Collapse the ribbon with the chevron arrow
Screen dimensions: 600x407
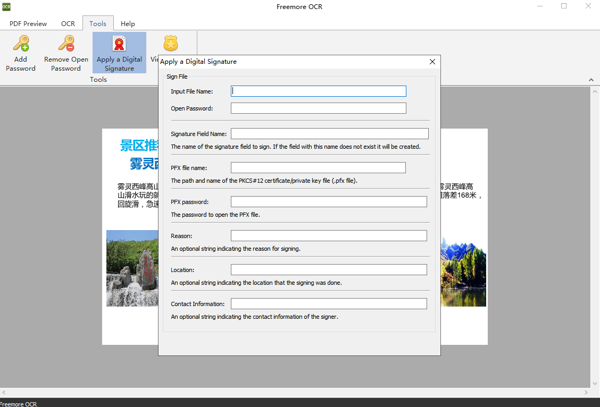591,80
